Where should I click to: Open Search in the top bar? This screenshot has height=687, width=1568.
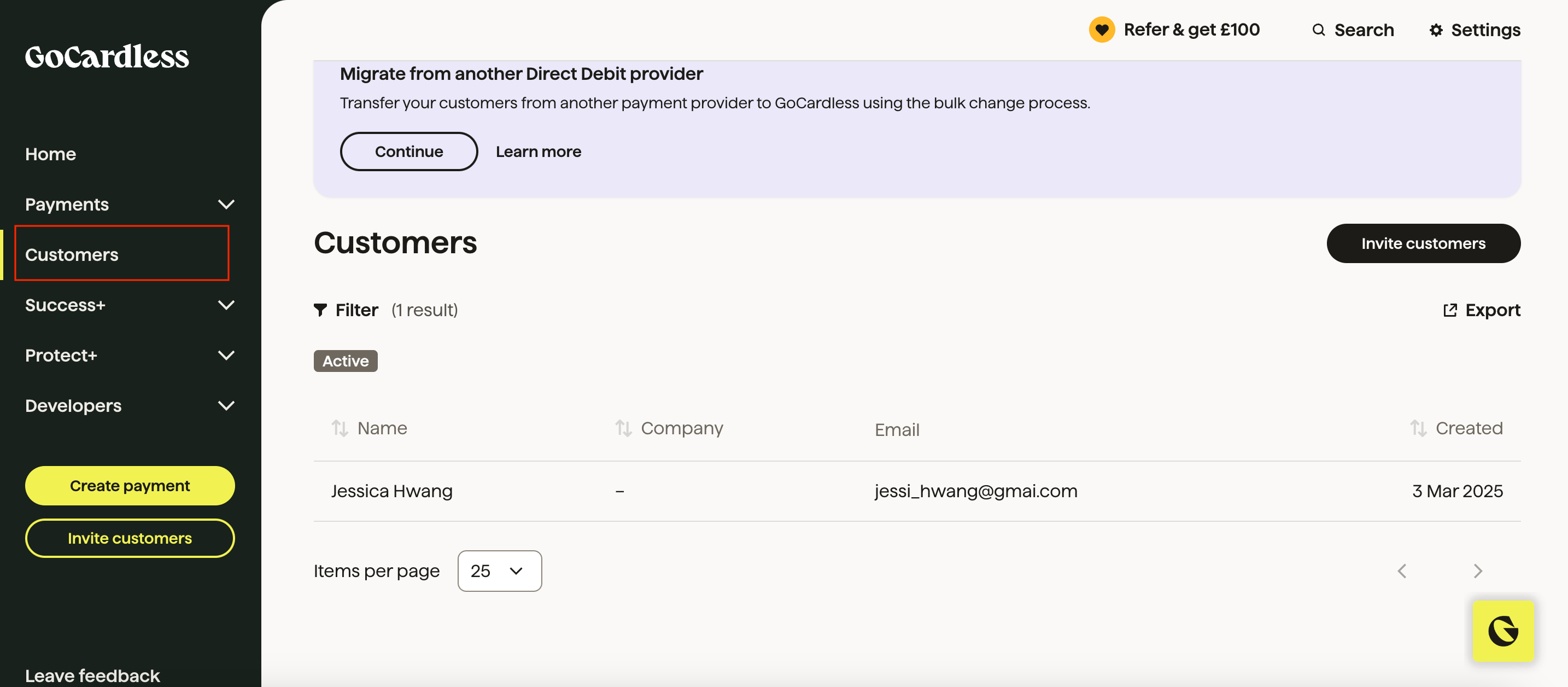[1353, 30]
